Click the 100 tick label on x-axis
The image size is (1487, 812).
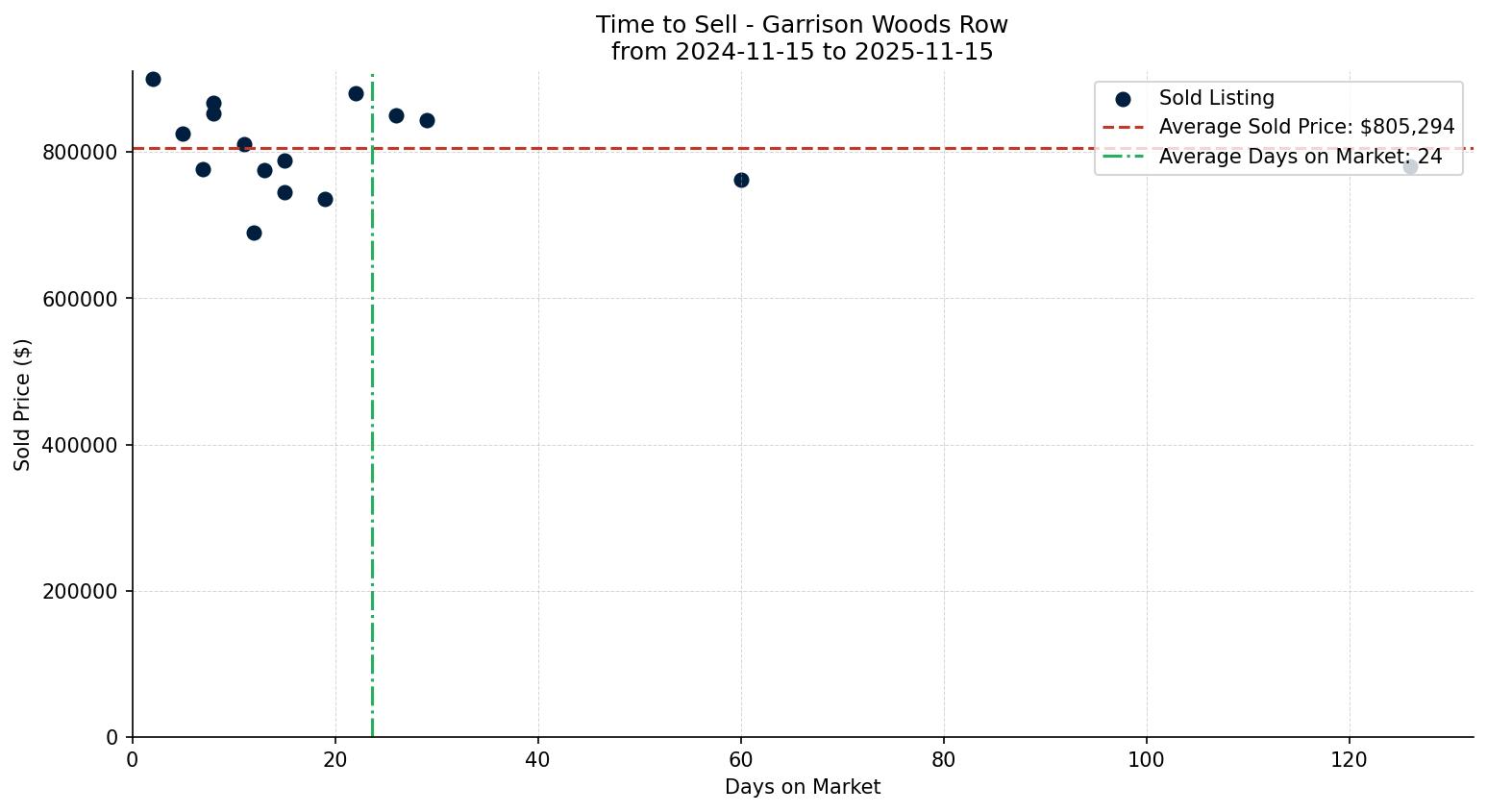[x=1146, y=760]
